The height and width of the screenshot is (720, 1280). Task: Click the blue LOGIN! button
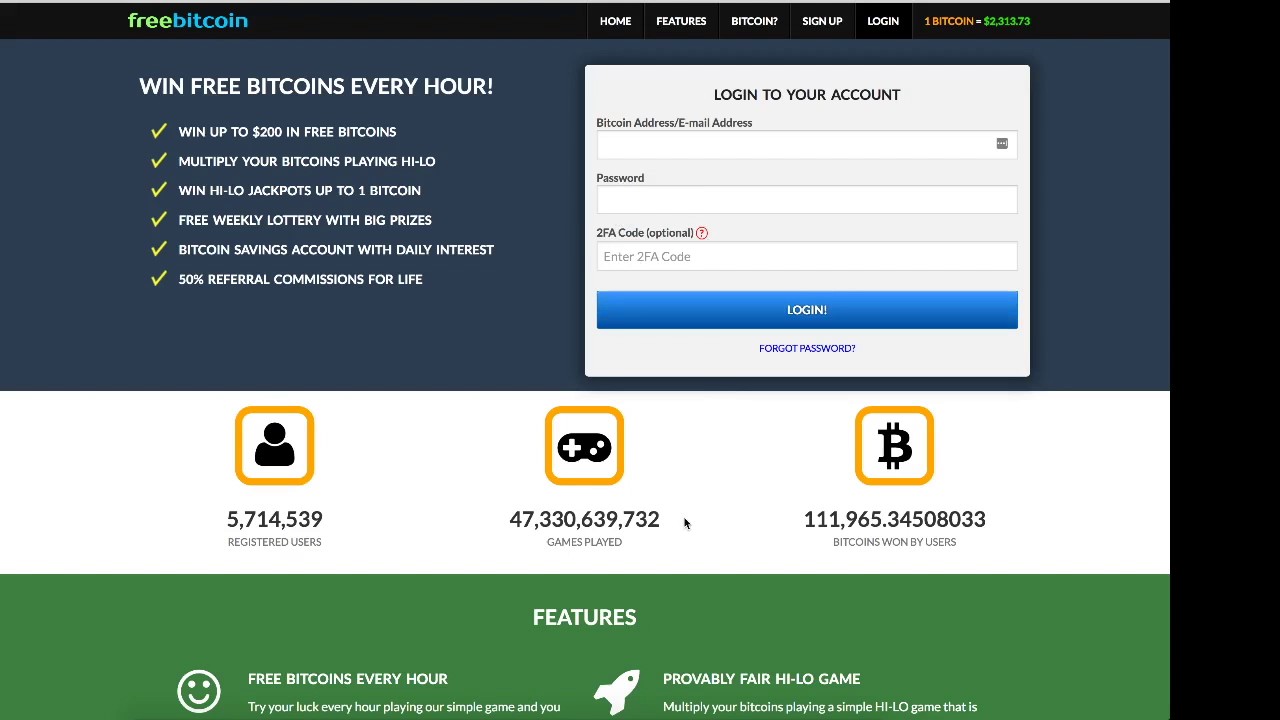coord(807,310)
